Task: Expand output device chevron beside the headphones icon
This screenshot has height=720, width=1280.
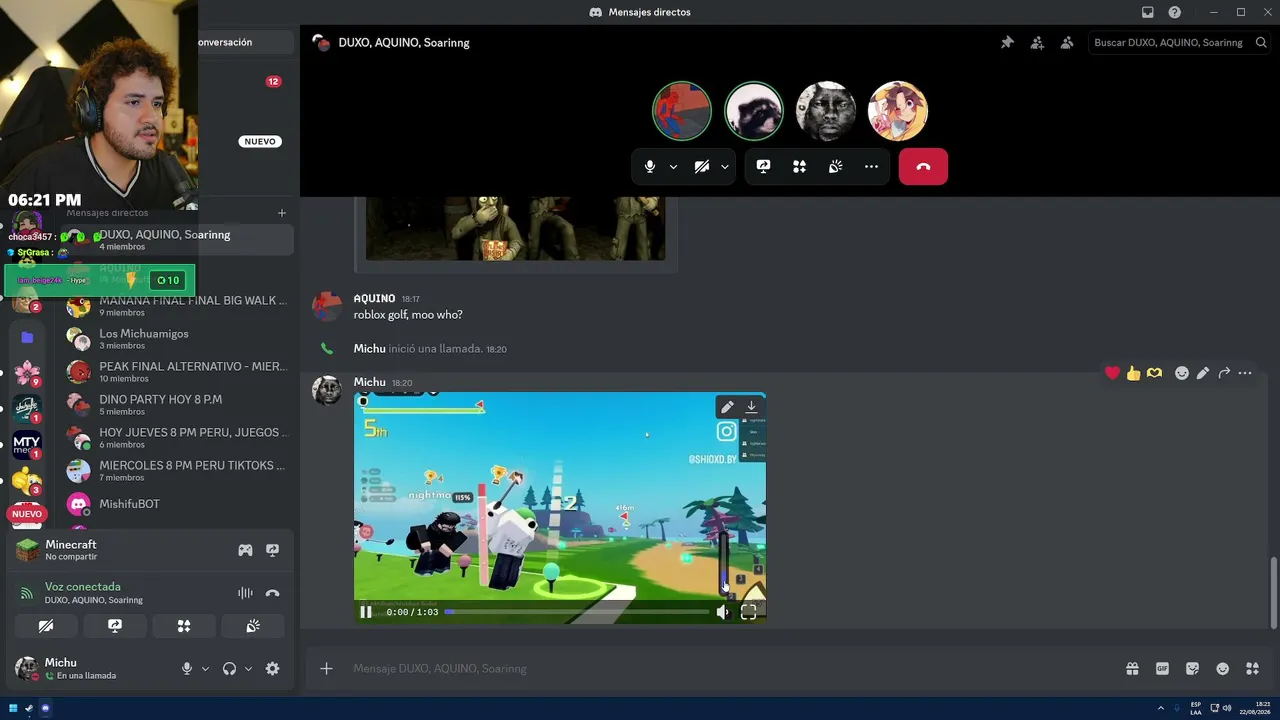Action: point(248,669)
